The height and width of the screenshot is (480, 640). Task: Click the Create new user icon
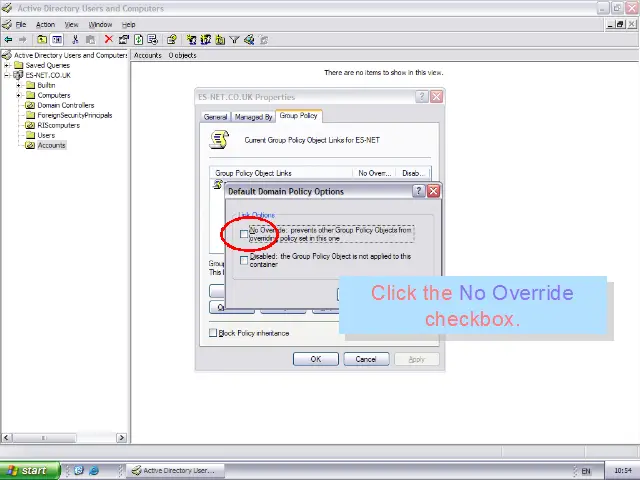[x=191, y=40]
